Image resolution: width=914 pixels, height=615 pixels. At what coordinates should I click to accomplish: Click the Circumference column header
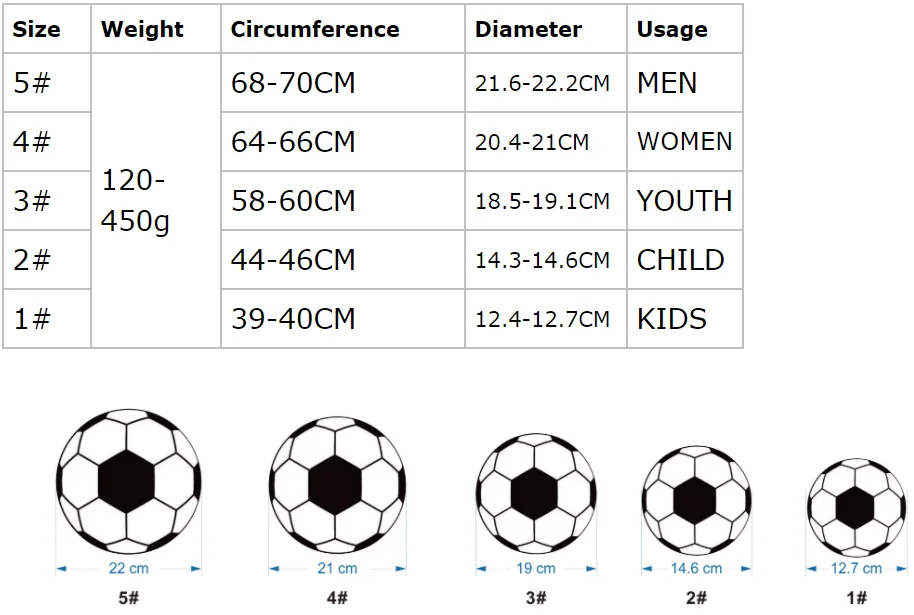pyautogui.click(x=314, y=30)
